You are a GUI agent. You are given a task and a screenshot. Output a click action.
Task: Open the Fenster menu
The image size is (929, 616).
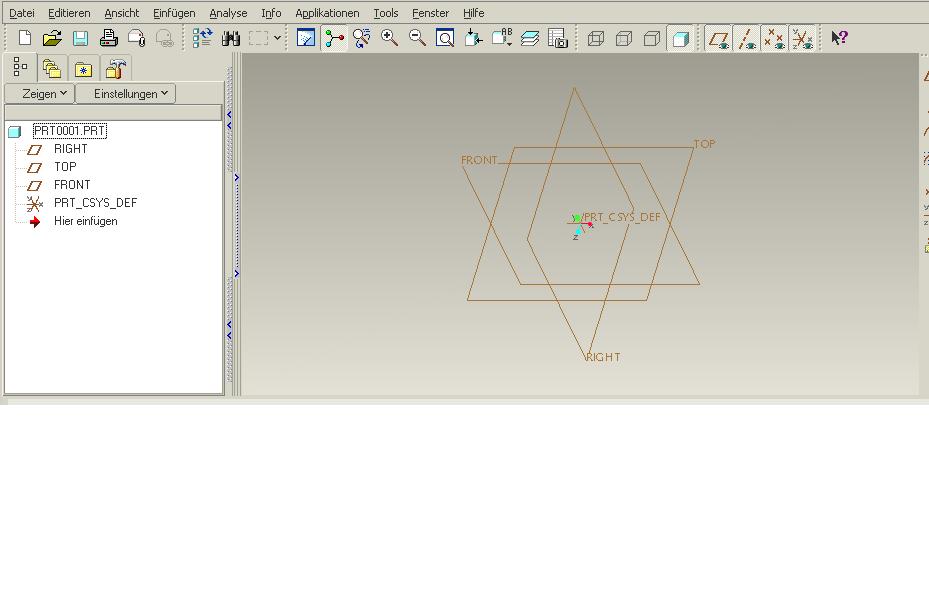pos(431,13)
